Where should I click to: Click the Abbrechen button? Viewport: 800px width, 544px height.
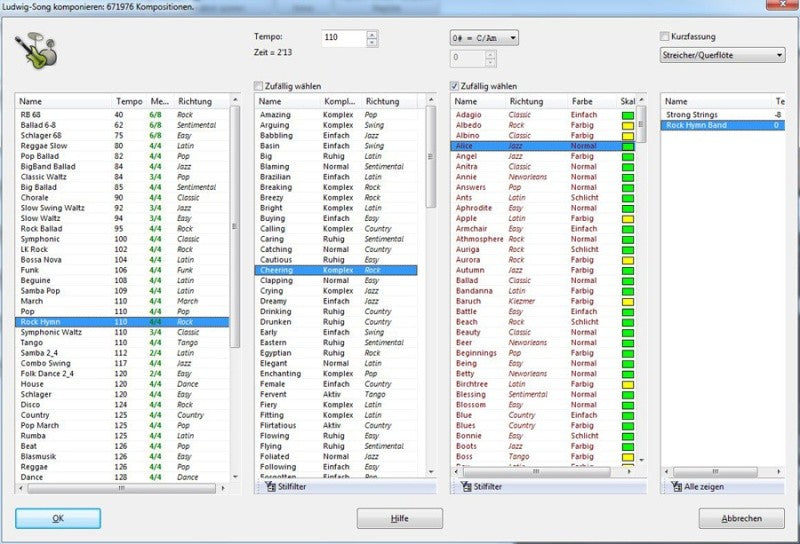[x=741, y=518]
